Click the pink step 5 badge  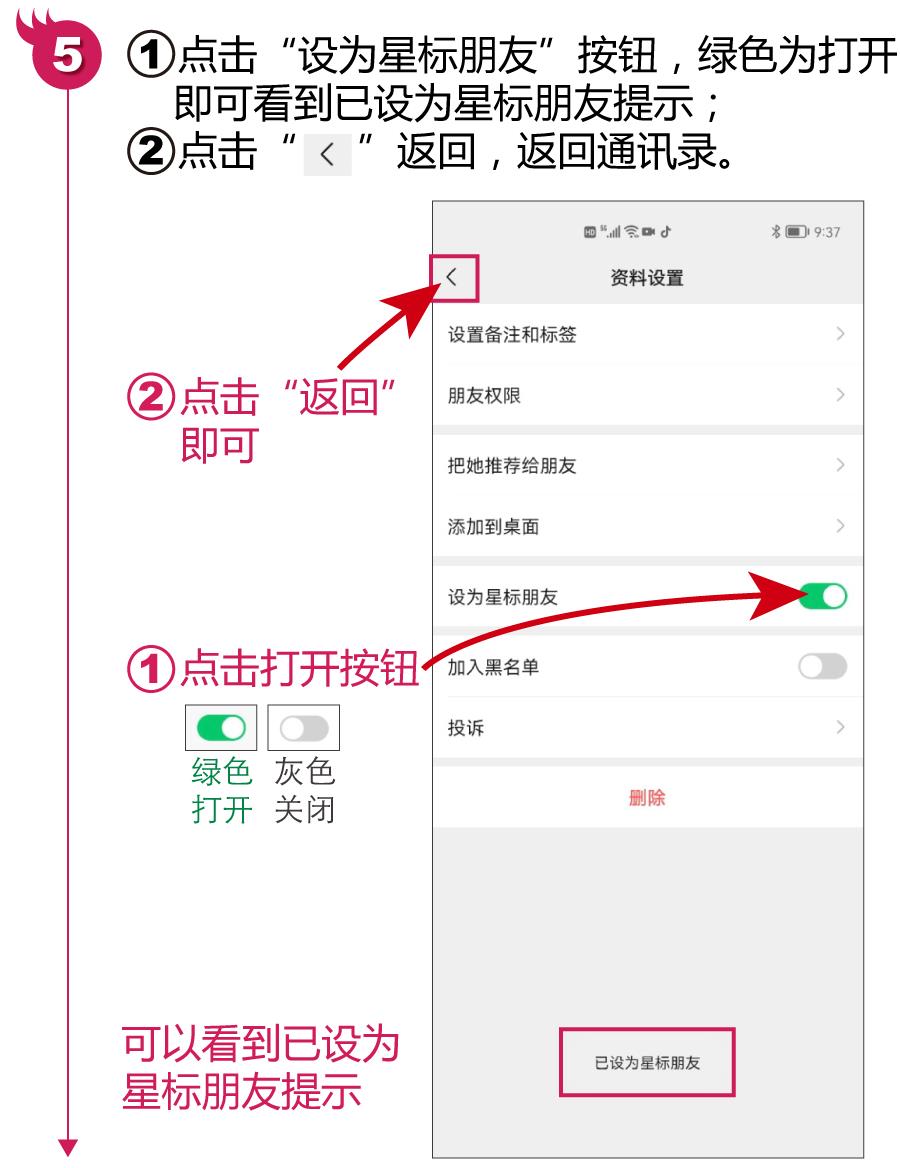pos(66,54)
